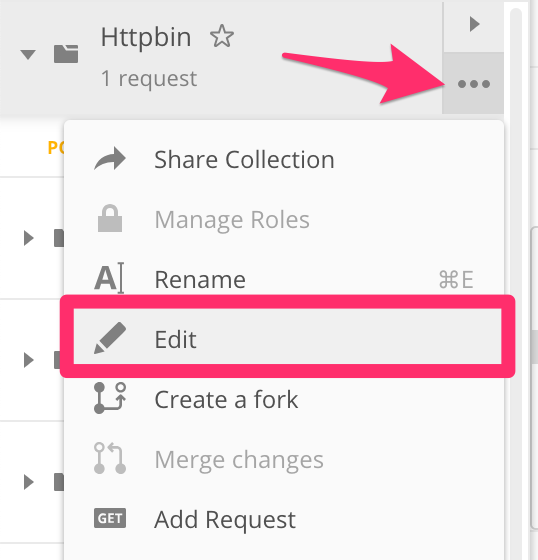The width and height of the screenshot is (538, 560).
Task: Click the Httpbin folder icon
Action: 66,54
